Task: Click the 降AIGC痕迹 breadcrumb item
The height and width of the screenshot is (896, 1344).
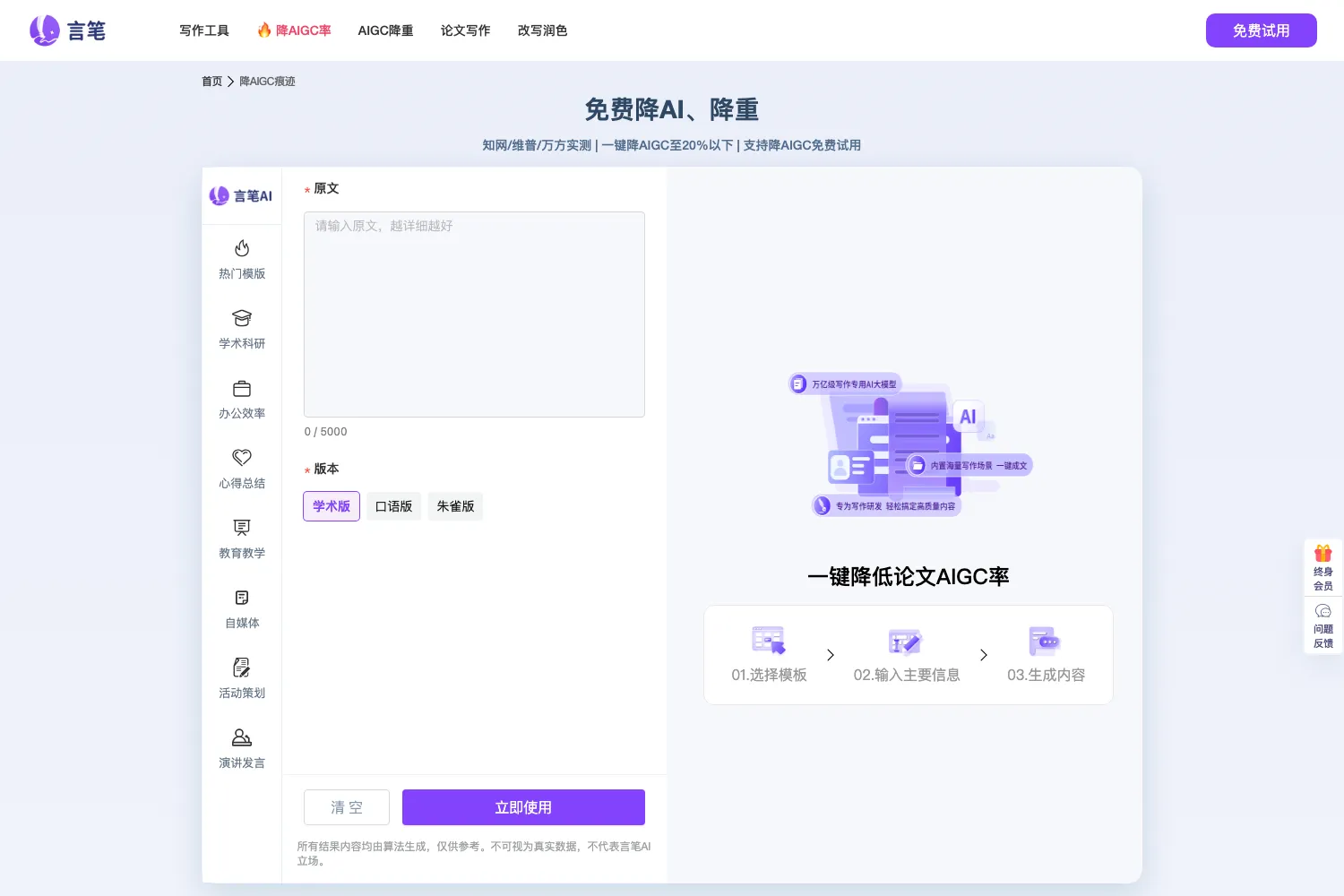Action: [x=267, y=82]
